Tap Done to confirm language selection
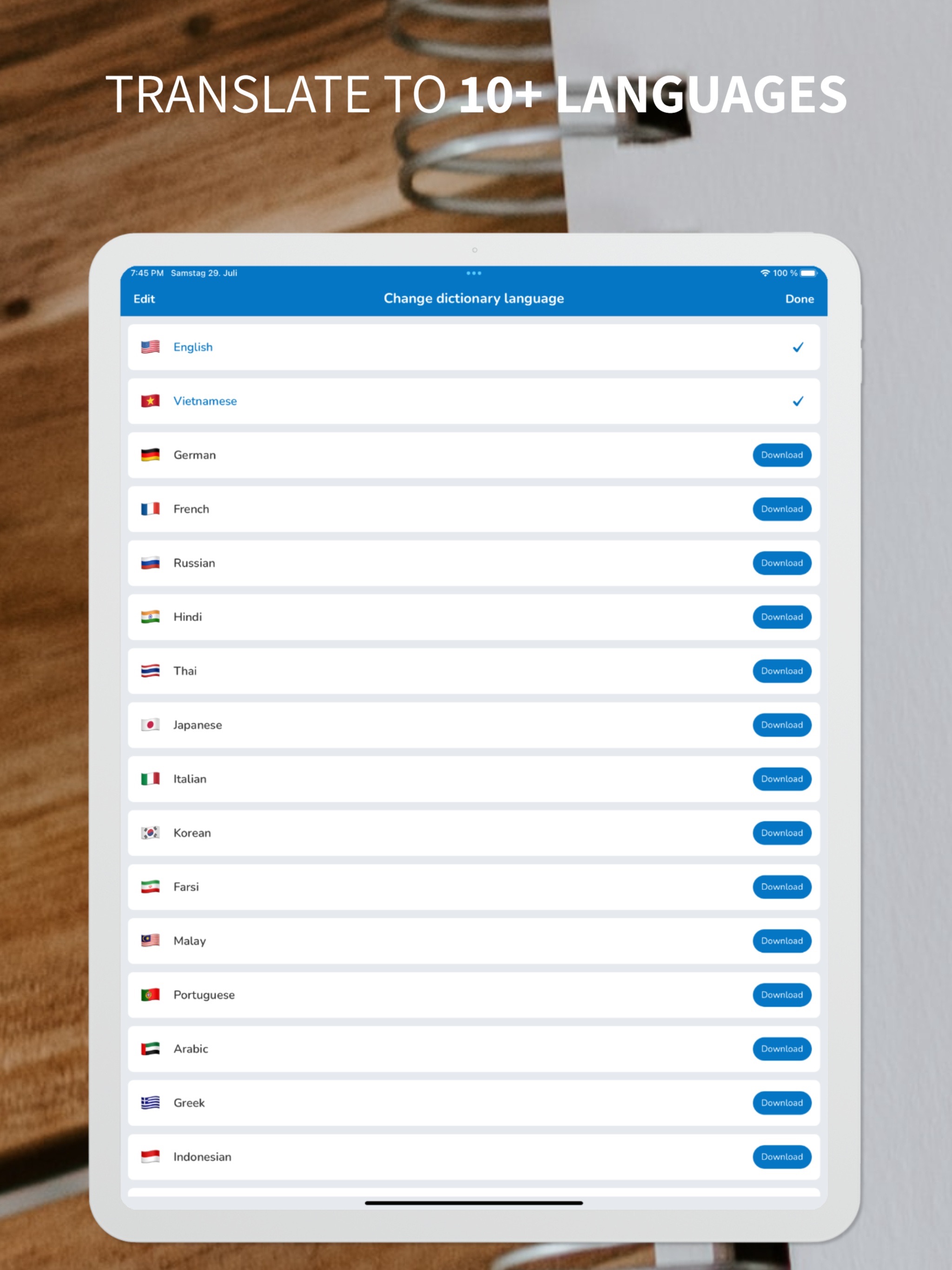Image resolution: width=952 pixels, height=1270 pixels. coord(800,298)
